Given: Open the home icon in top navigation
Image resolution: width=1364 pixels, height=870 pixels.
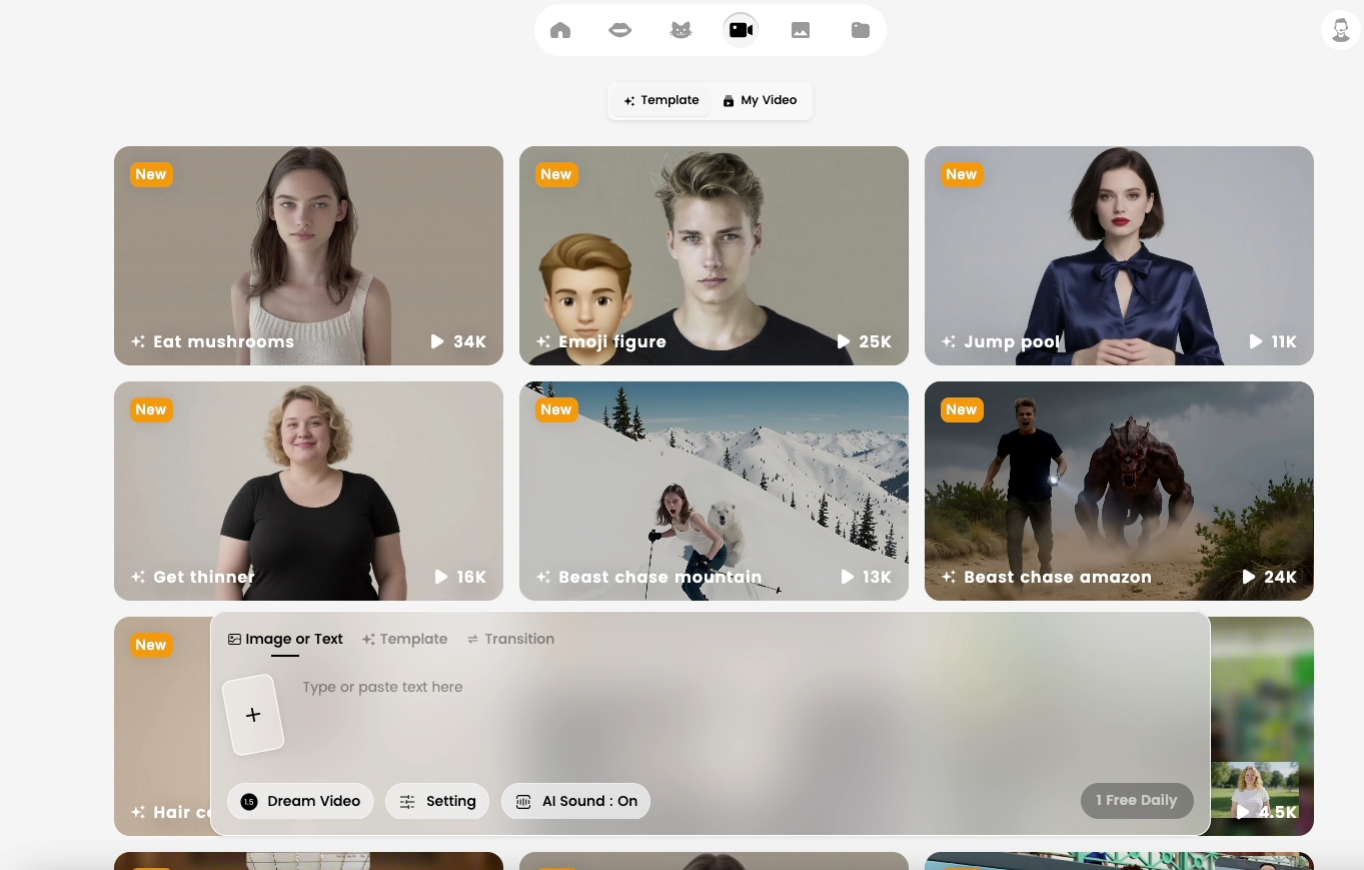Looking at the screenshot, I should pyautogui.click(x=560, y=30).
